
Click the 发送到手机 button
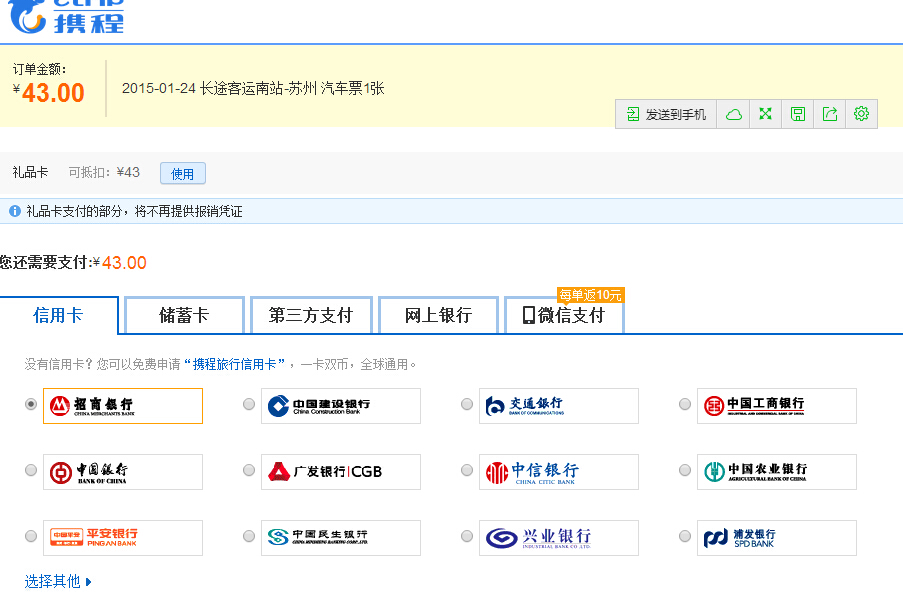click(x=666, y=114)
